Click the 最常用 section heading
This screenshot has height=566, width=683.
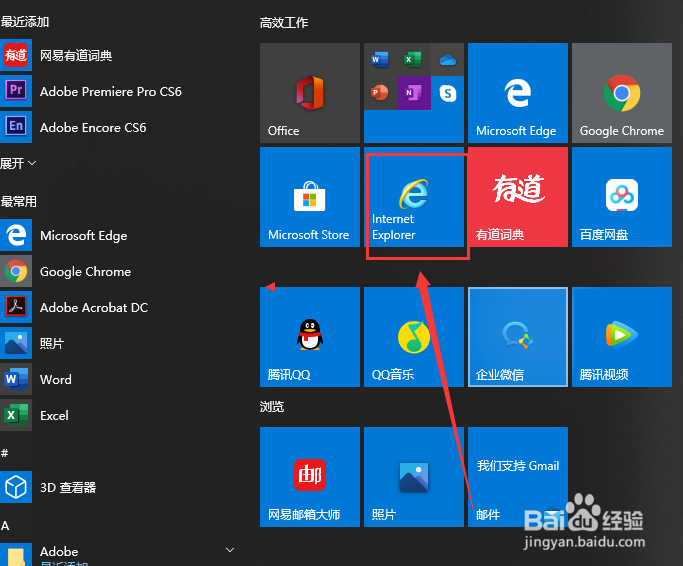[x=18, y=201]
